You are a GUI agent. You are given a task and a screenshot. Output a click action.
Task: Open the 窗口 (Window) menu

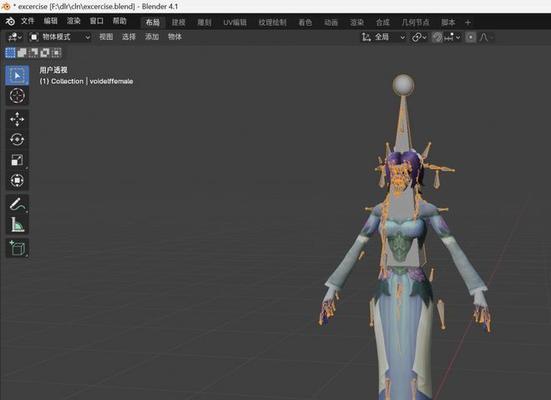pos(97,21)
